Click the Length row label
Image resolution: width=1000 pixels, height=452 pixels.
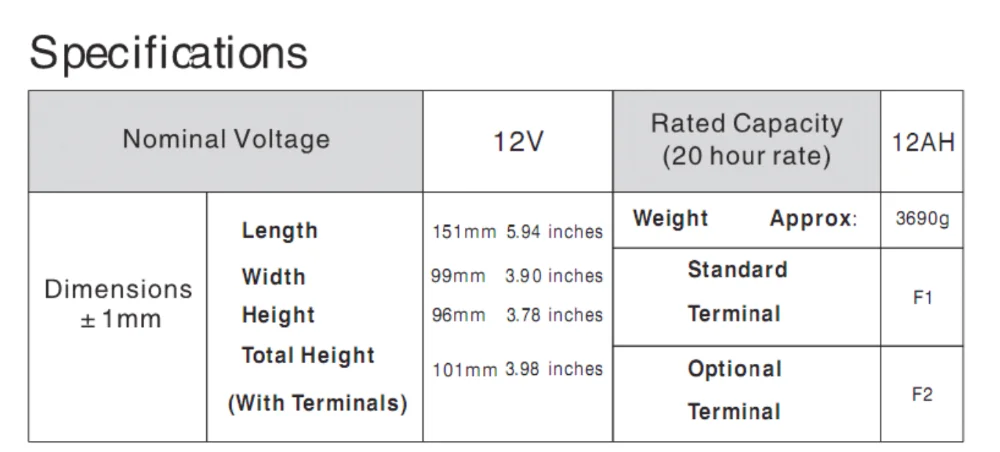point(279,231)
